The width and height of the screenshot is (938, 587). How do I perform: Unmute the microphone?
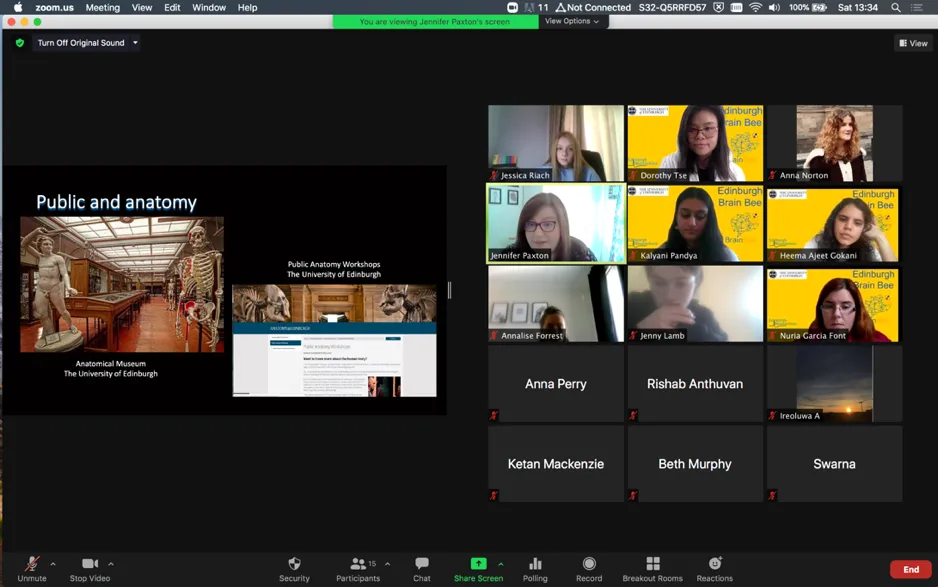pyautogui.click(x=32, y=565)
